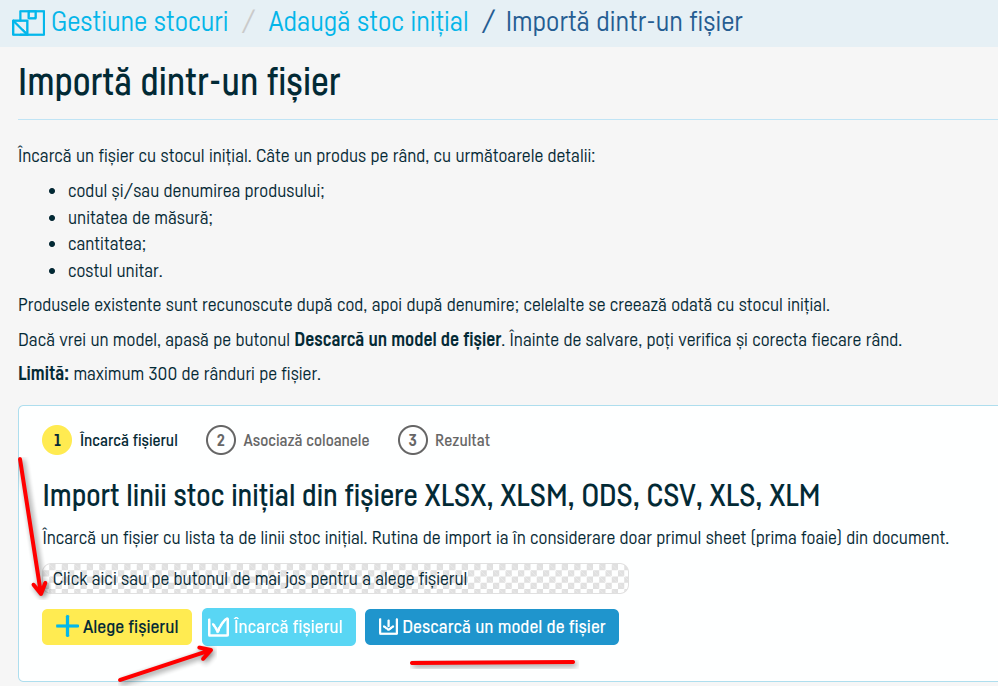Click the plus icon on Alege fișierul
998x686 pixels.
click(x=67, y=627)
